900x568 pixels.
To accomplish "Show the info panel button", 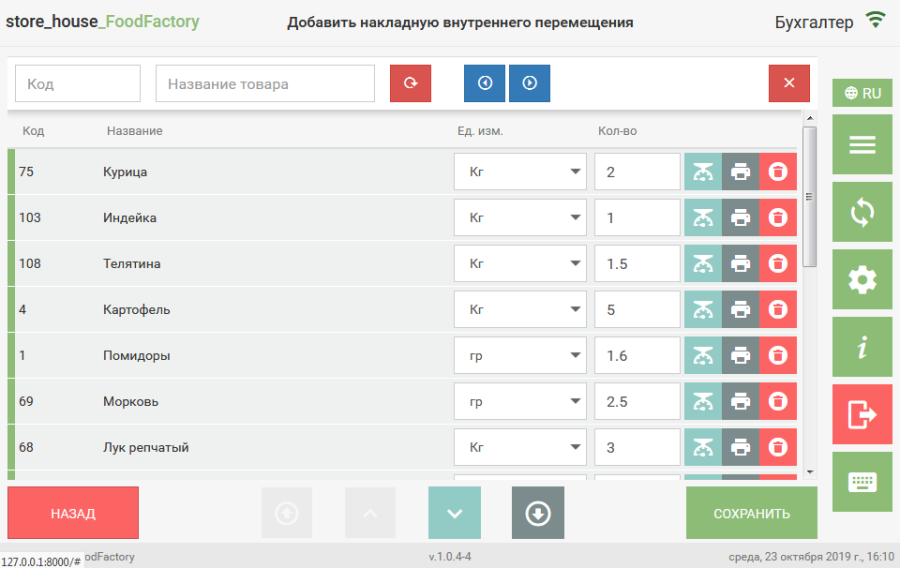I will click(862, 347).
